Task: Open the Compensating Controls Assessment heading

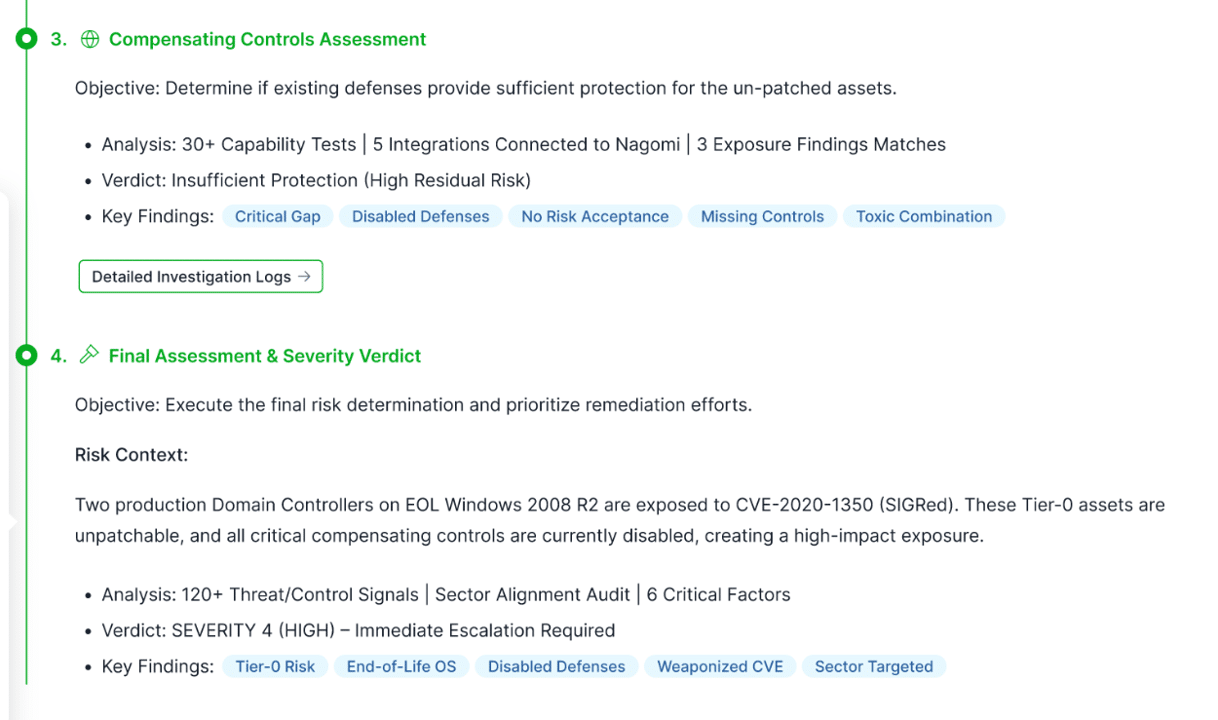Action: click(x=267, y=39)
